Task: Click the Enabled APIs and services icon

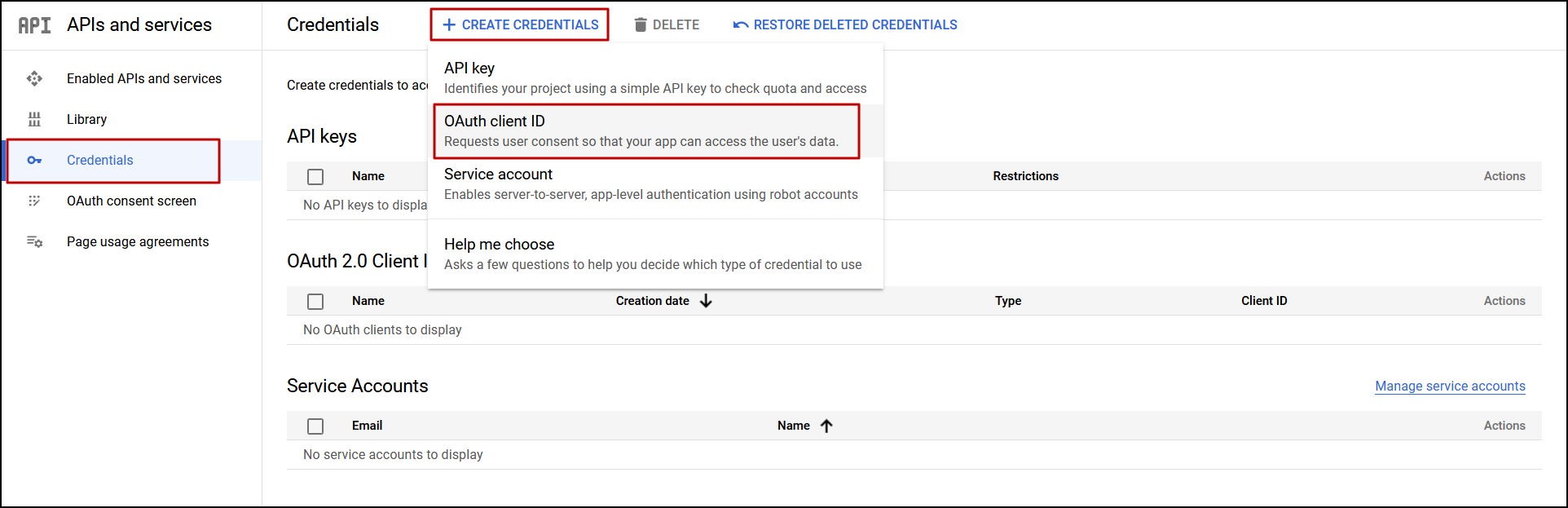Action: [34, 78]
